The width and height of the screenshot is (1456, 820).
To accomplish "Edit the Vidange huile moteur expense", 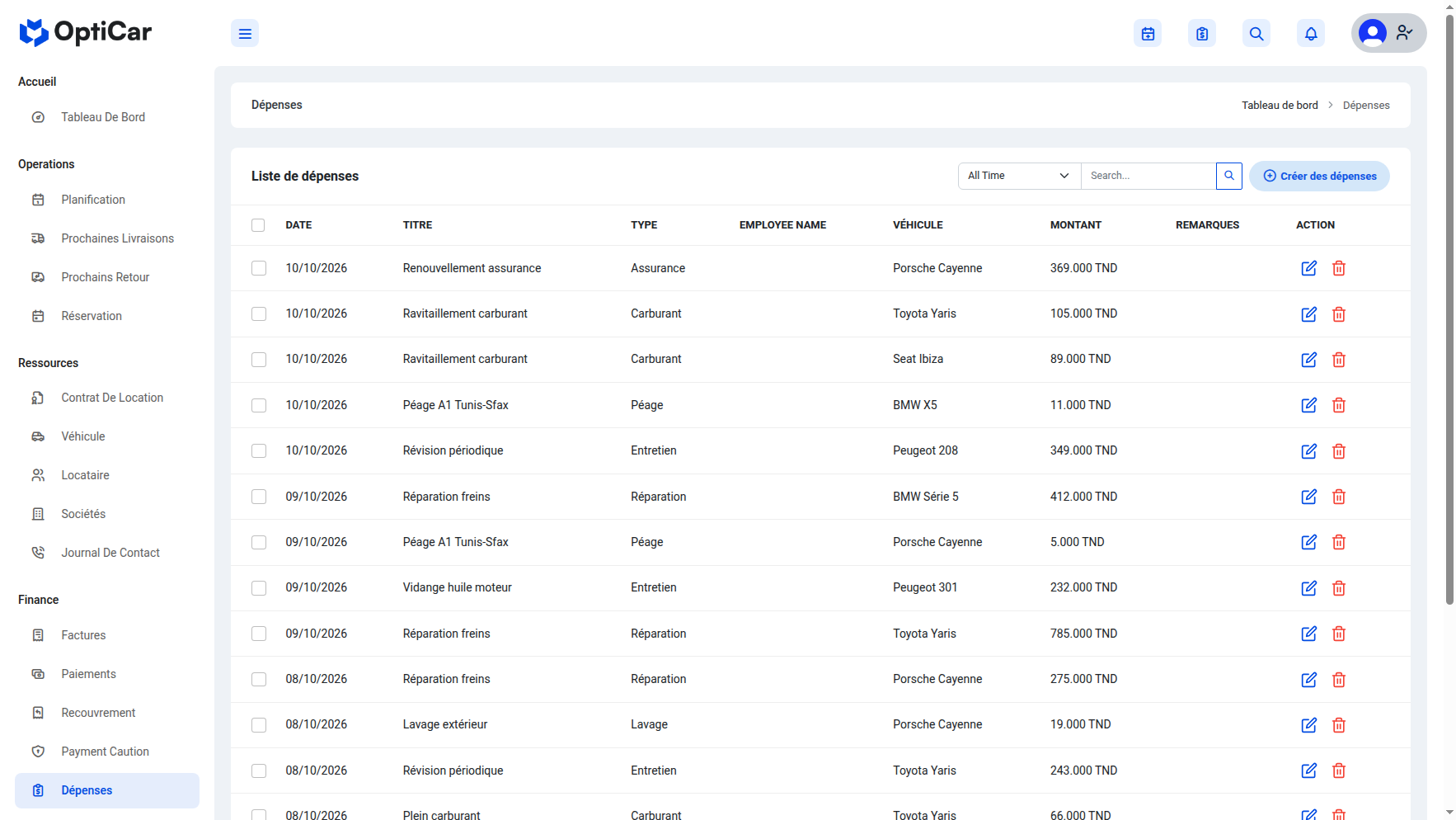I will coord(1309,588).
